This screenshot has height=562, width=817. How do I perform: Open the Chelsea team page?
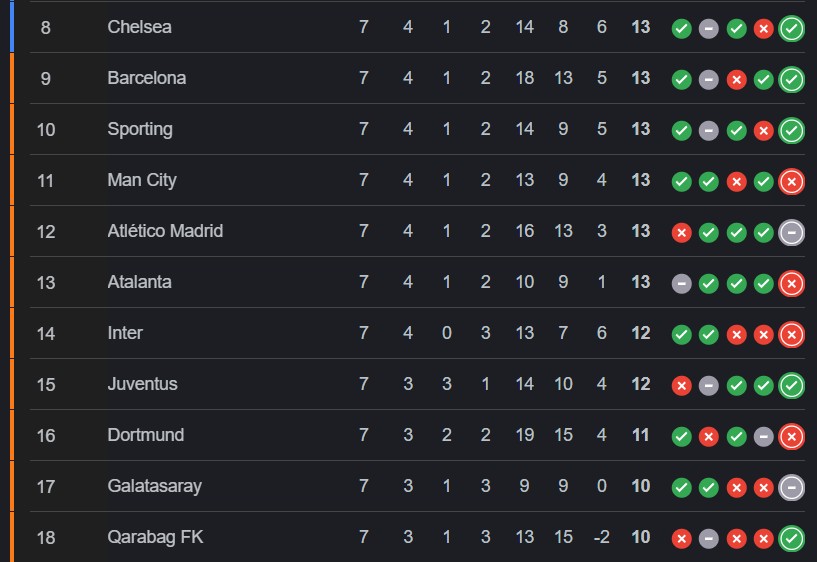(x=139, y=27)
